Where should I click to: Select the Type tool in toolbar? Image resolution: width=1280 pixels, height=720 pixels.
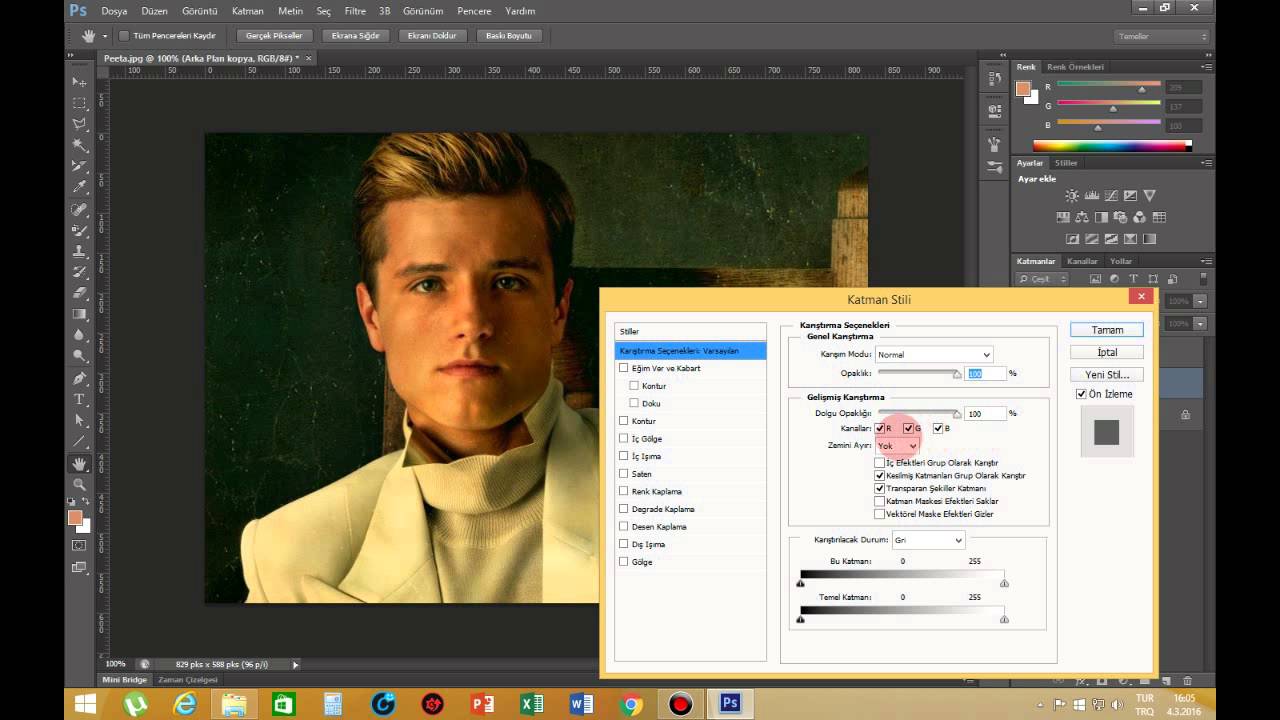80,399
